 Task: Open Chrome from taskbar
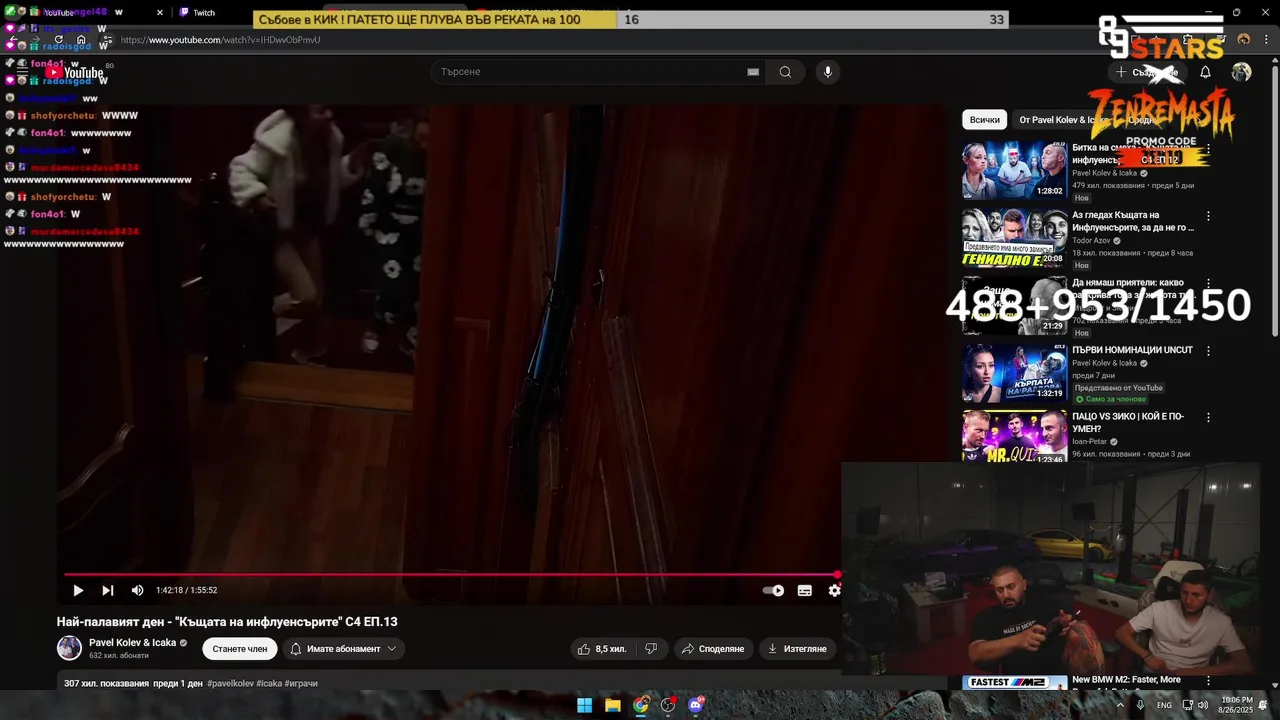click(x=641, y=705)
